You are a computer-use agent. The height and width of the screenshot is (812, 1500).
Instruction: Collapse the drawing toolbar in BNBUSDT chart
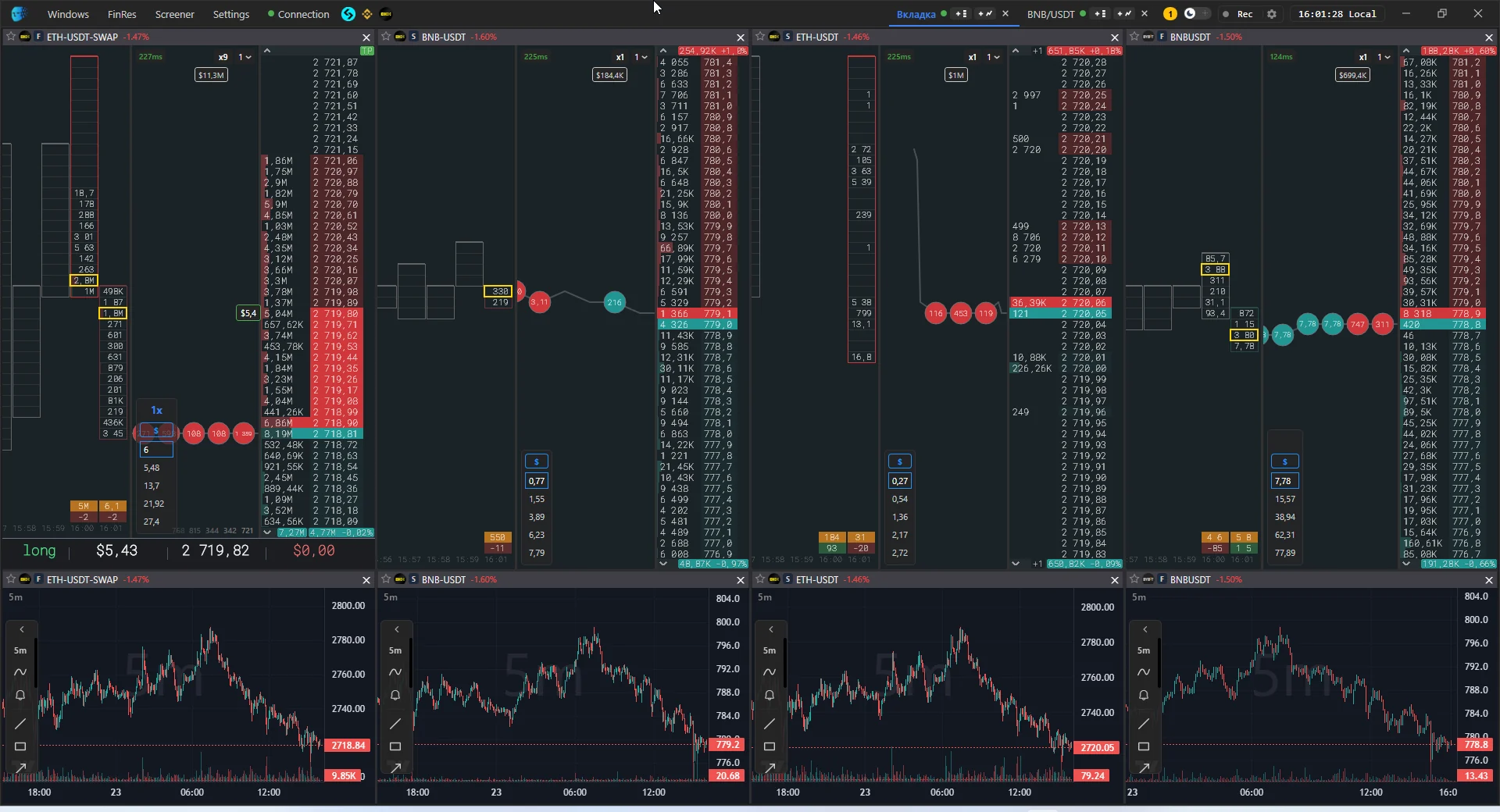point(1145,629)
